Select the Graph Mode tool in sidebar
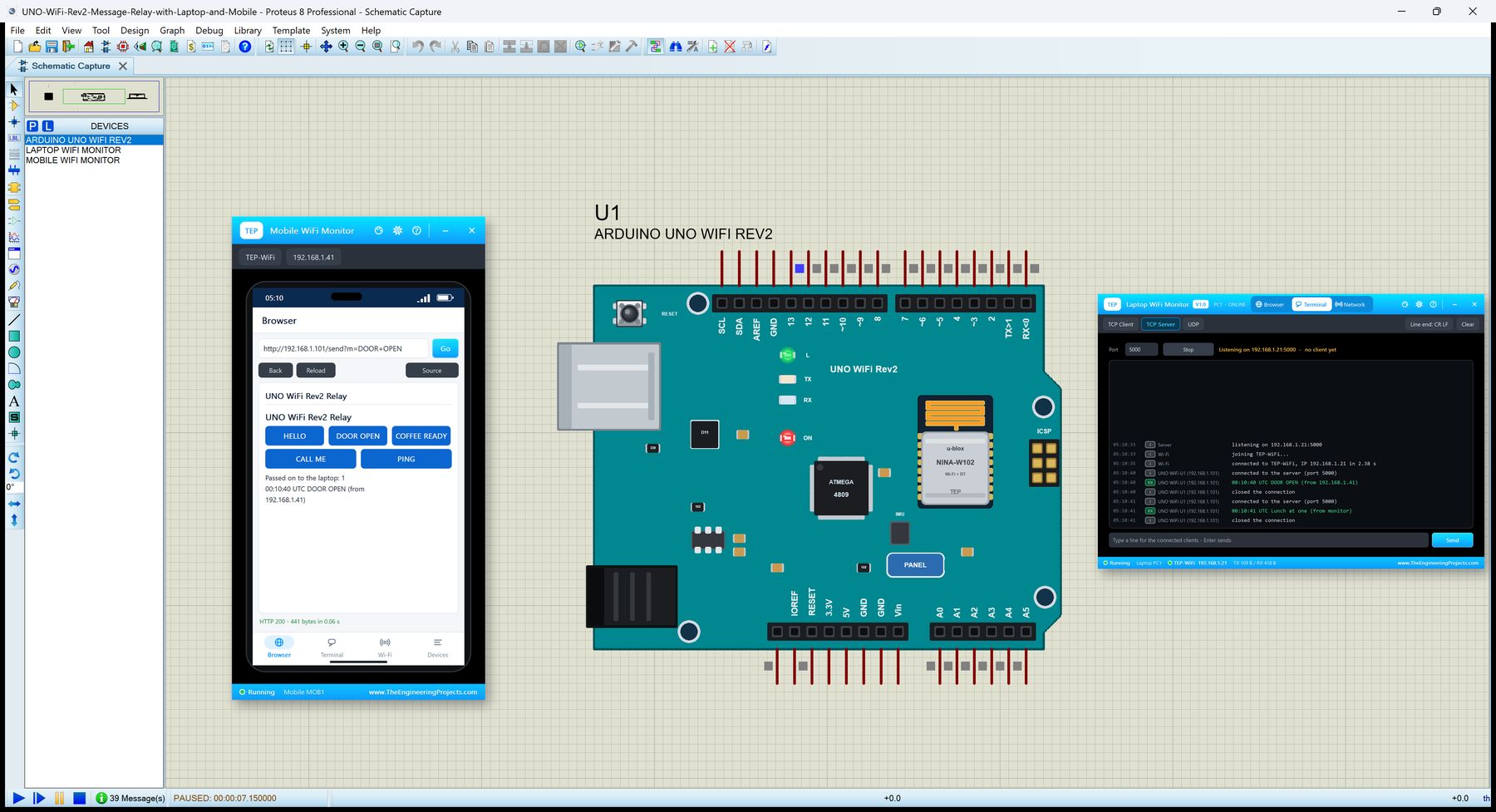The height and width of the screenshot is (812, 1496). (x=13, y=237)
